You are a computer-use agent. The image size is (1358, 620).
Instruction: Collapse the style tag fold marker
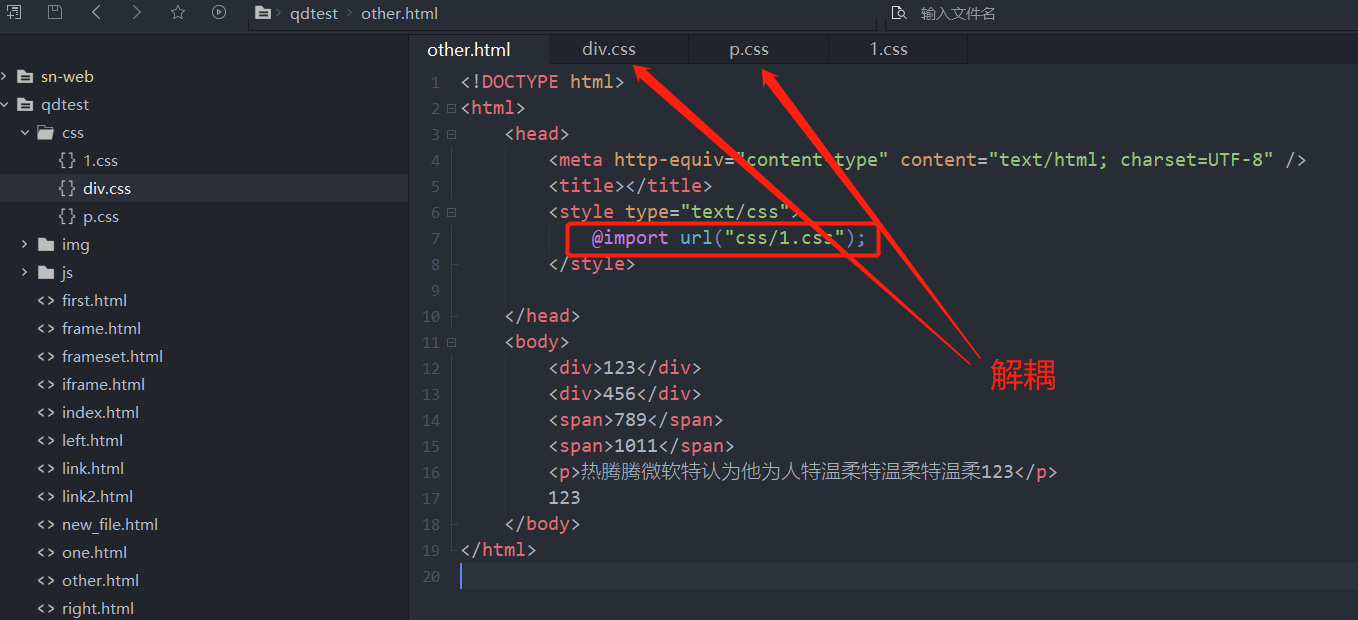(451, 212)
